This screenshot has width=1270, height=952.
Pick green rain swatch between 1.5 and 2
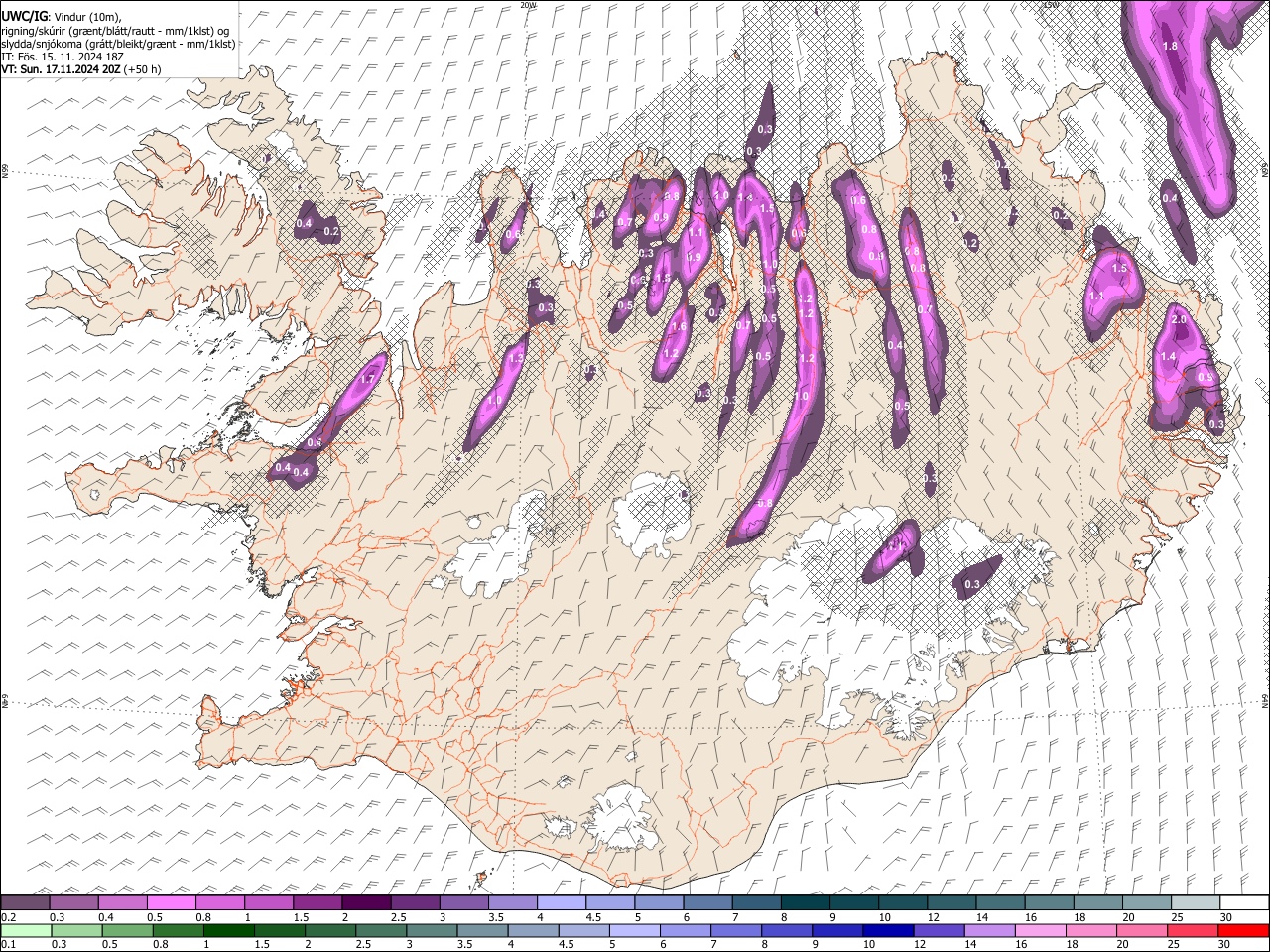tap(279, 930)
